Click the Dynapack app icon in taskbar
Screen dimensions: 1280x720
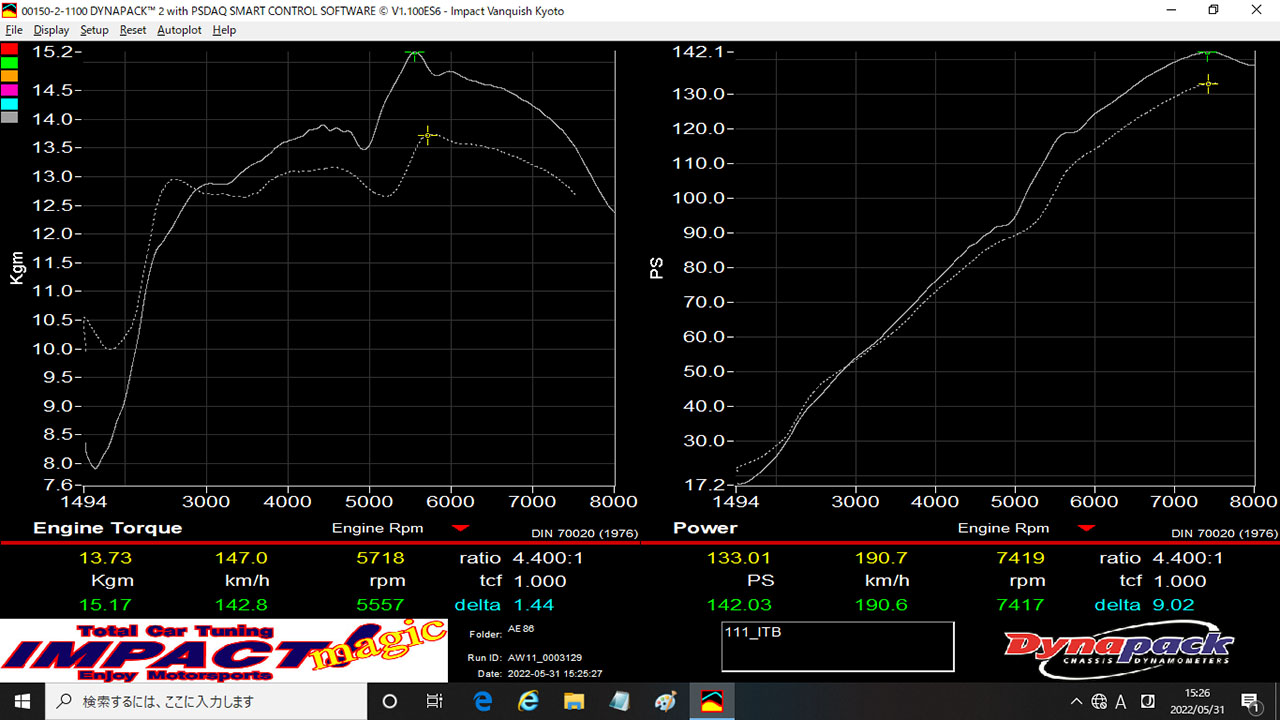click(x=712, y=701)
